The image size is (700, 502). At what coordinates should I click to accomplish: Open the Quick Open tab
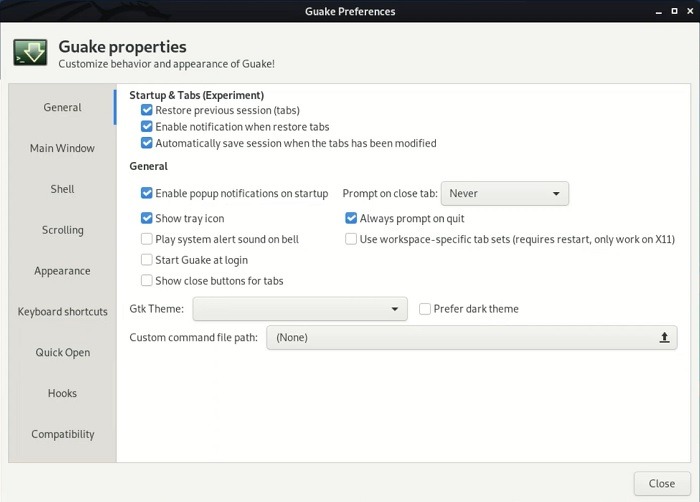coord(62,352)
